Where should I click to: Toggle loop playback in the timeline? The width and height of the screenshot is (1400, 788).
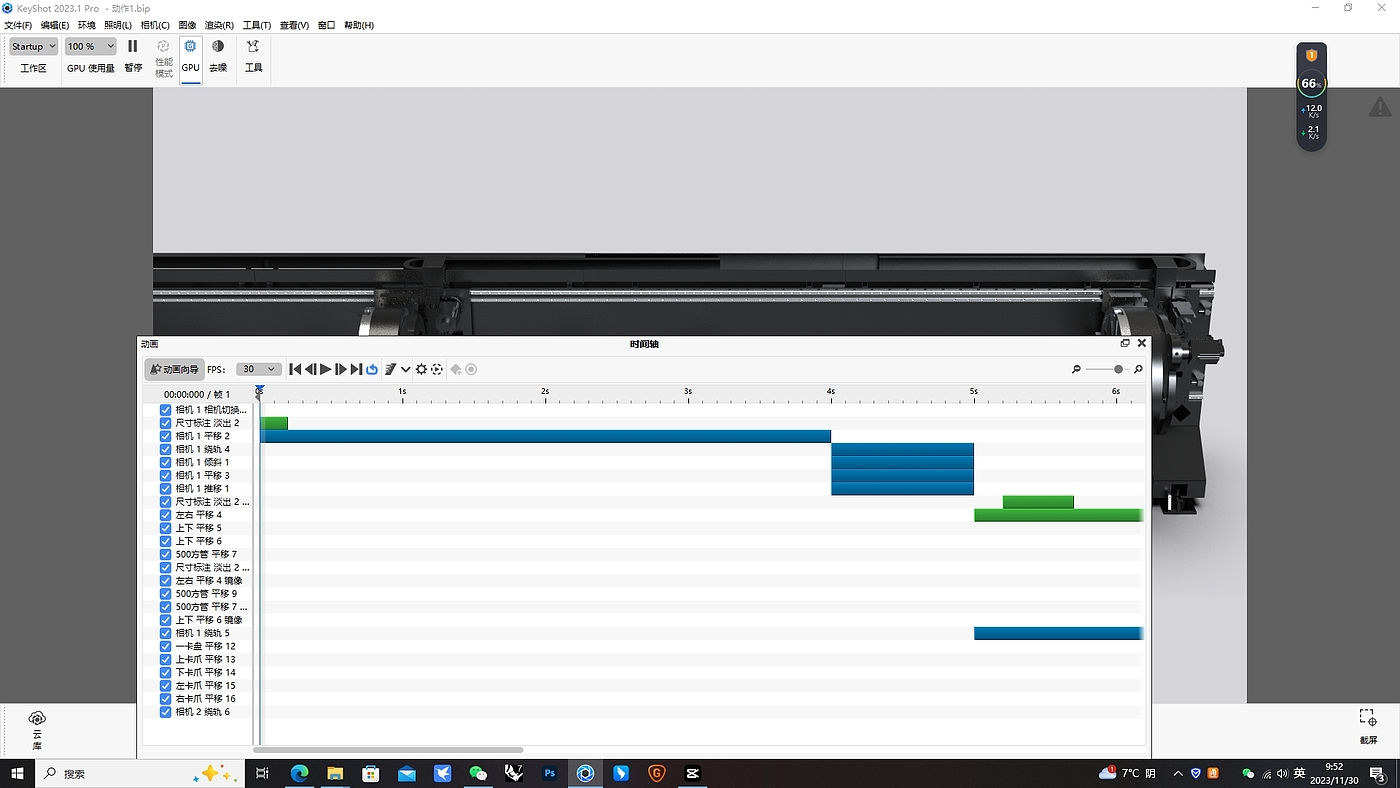point(372,369)
